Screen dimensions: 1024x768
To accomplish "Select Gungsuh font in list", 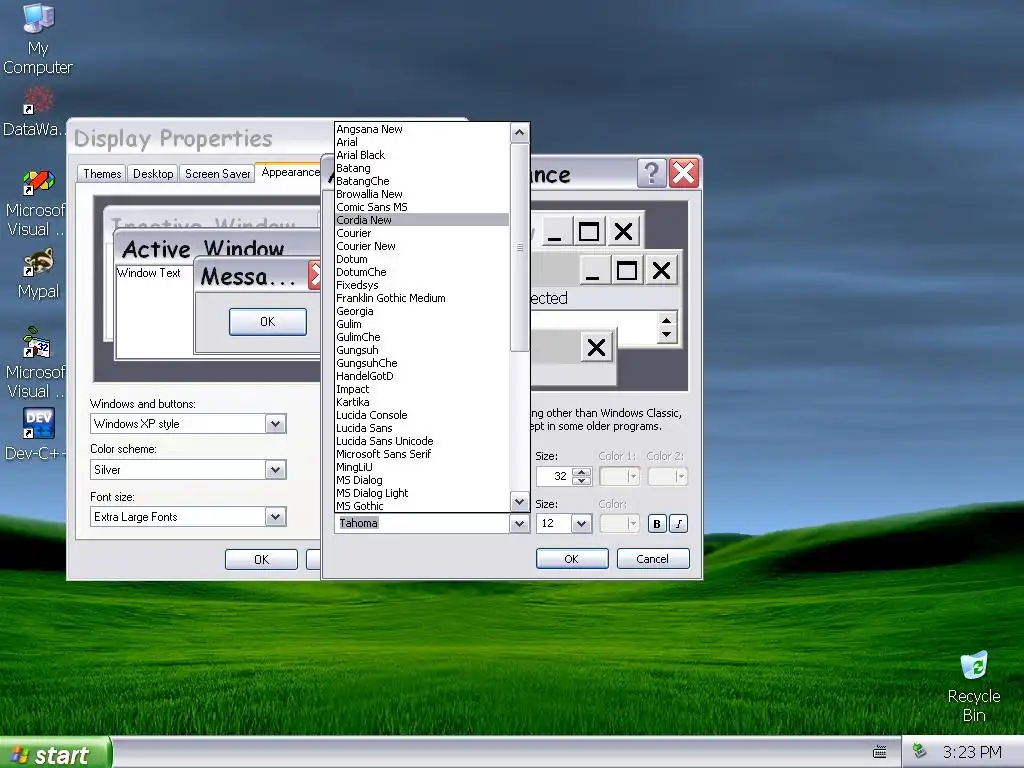I will (422, 350).
